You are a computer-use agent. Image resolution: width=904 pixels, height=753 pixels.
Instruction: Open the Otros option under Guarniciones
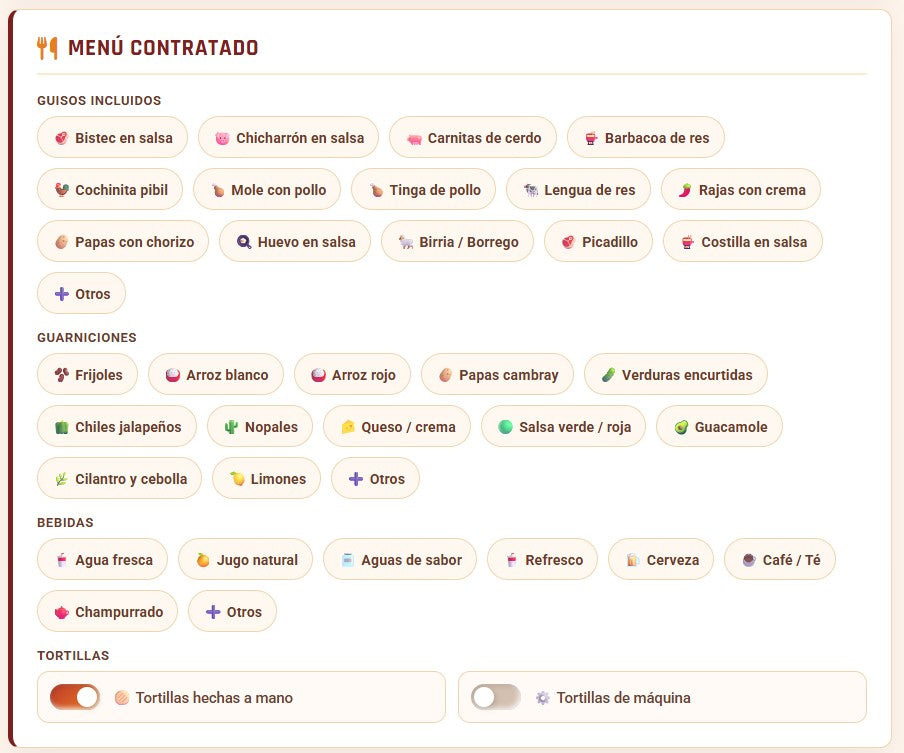(x=375, y=479)
